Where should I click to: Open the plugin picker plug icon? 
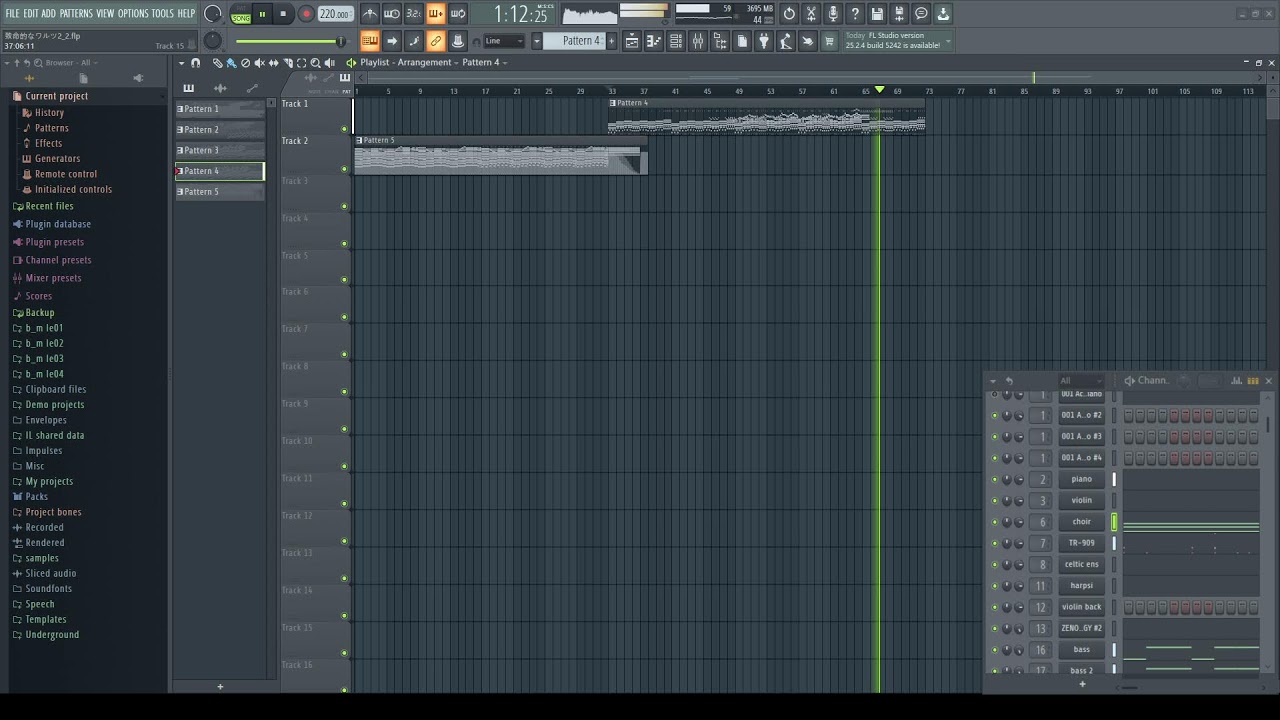pyautogui.click(x=764, y=41)
